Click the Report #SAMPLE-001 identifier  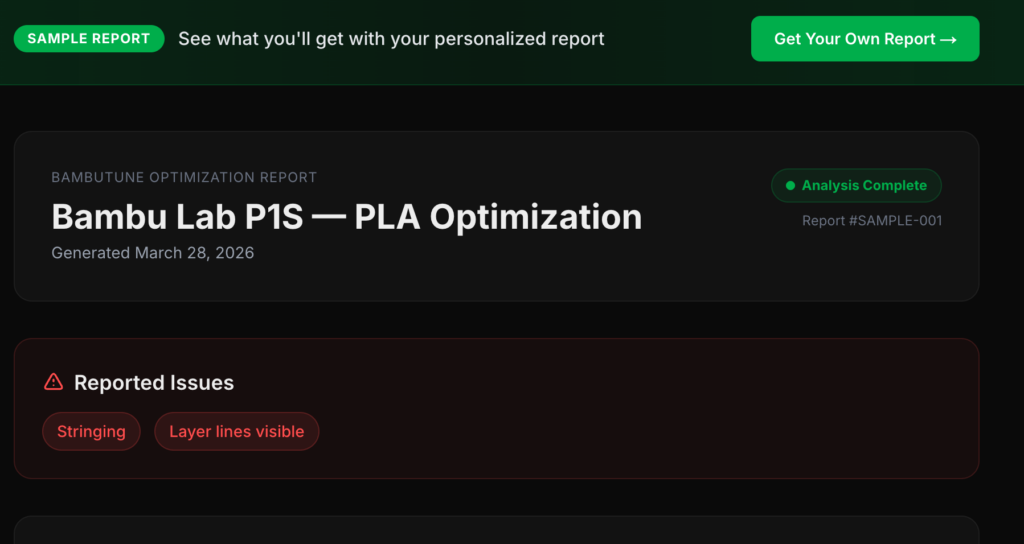click(871, 220)
